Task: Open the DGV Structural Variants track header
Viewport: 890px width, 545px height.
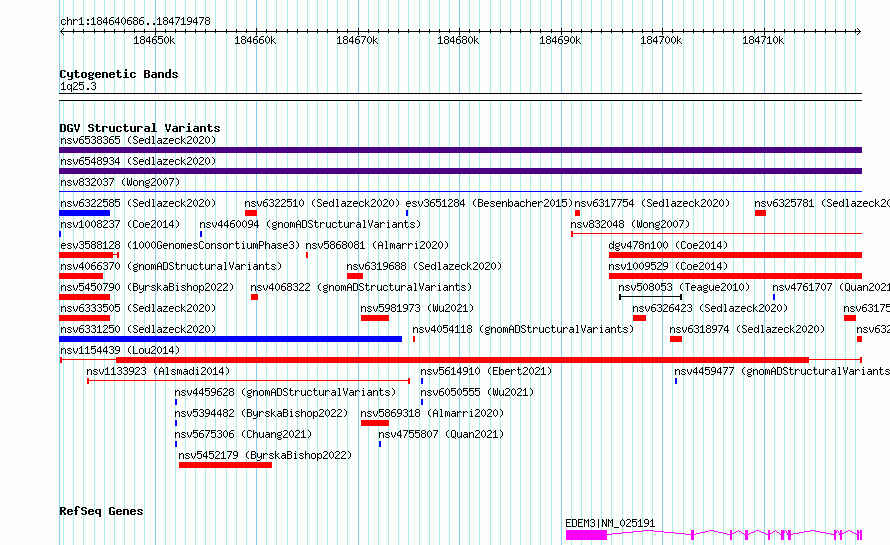Action: coord(140,128)
